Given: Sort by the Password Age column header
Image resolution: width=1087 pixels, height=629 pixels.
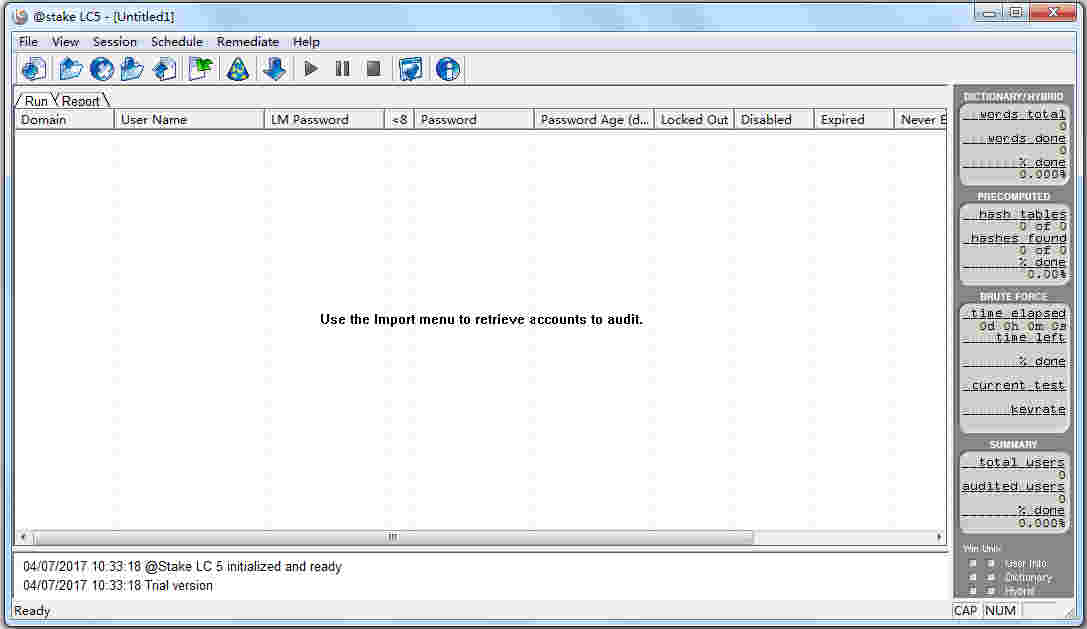Looking at the screenshot, I should pos(594,120).
